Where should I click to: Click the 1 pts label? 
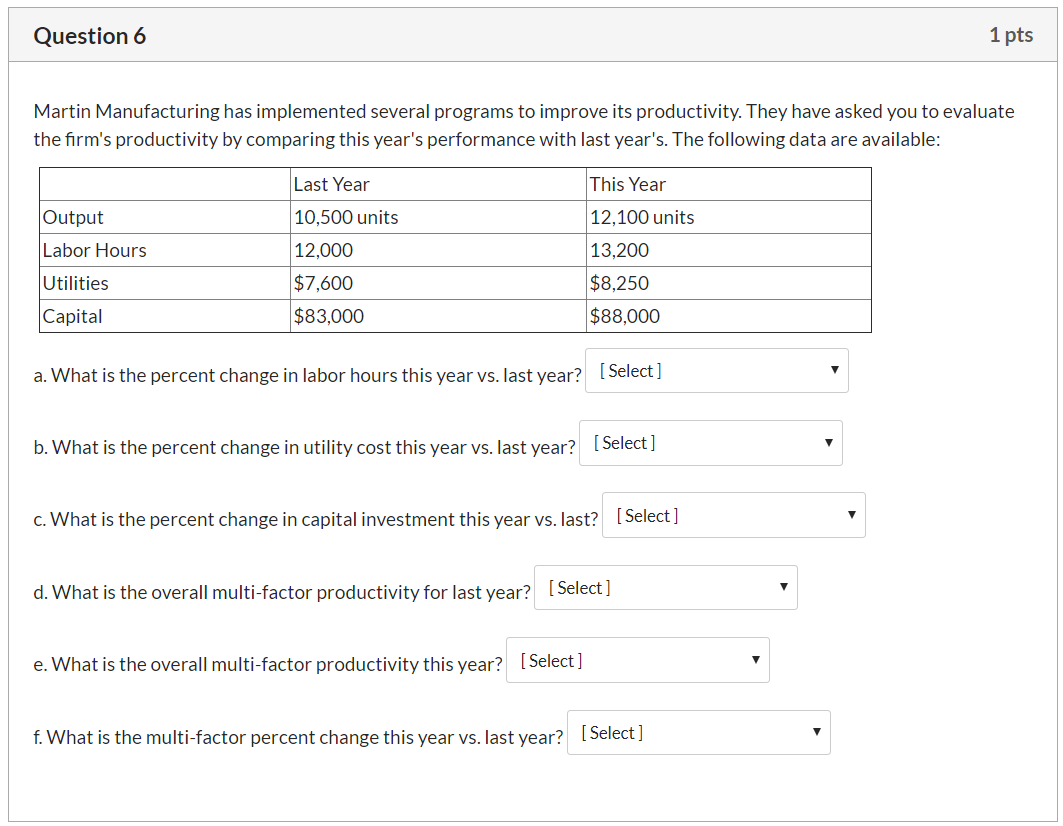tap(1011, 35)
